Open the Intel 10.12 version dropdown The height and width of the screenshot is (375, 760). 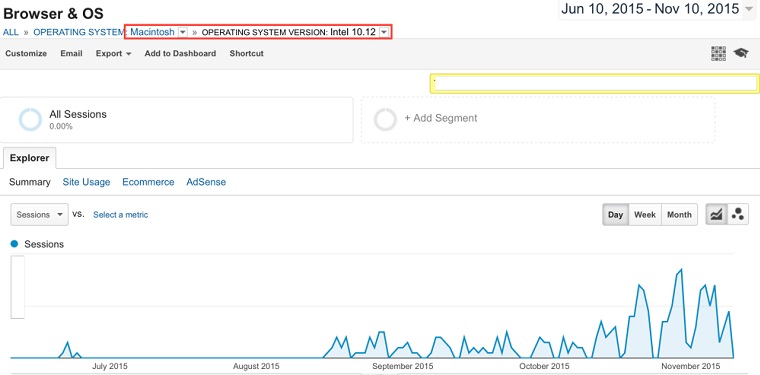[x=383, y=32]
